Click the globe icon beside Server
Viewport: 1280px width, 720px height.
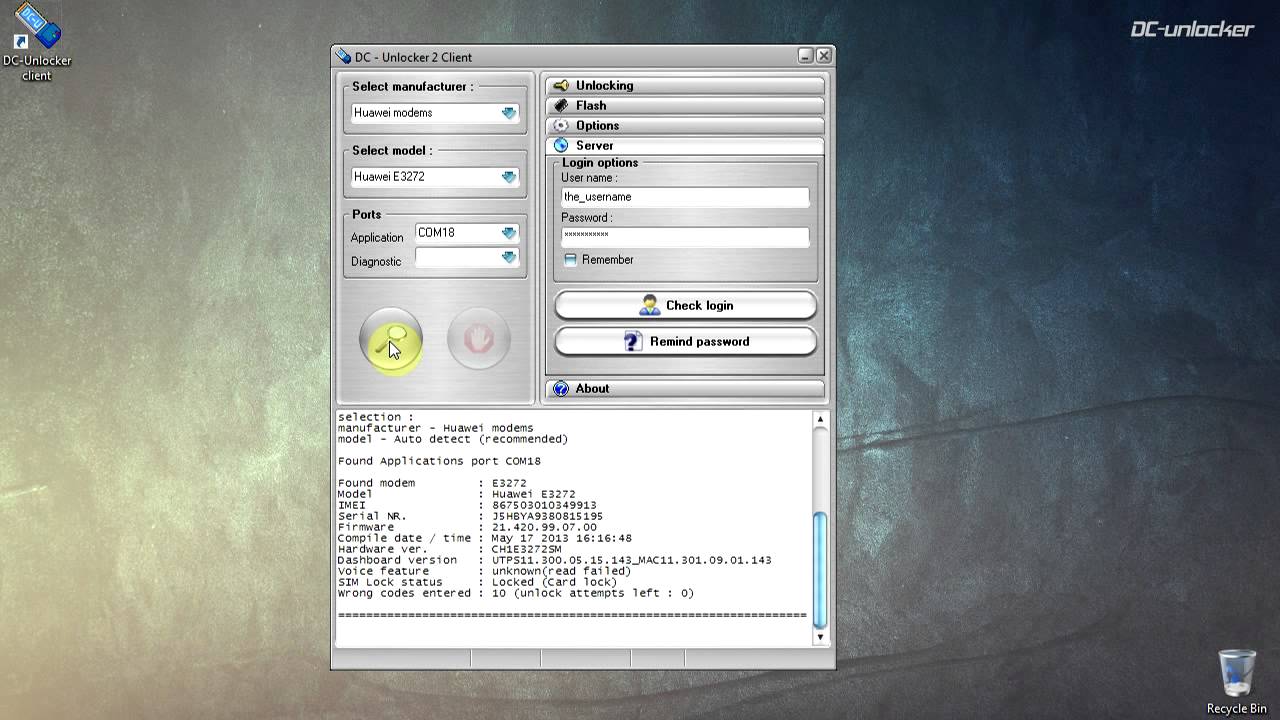[561, 146]
